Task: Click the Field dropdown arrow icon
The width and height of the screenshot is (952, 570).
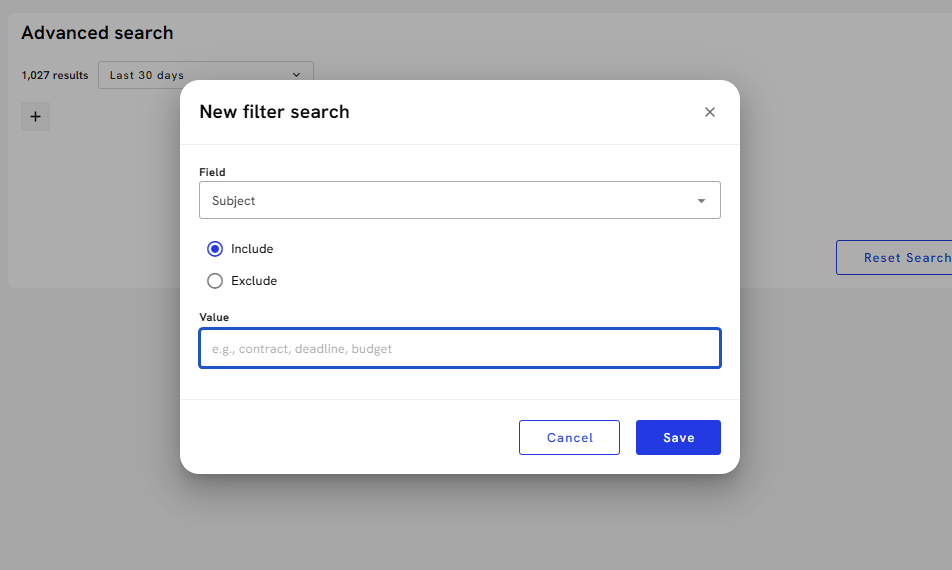Action: (701, 201)
